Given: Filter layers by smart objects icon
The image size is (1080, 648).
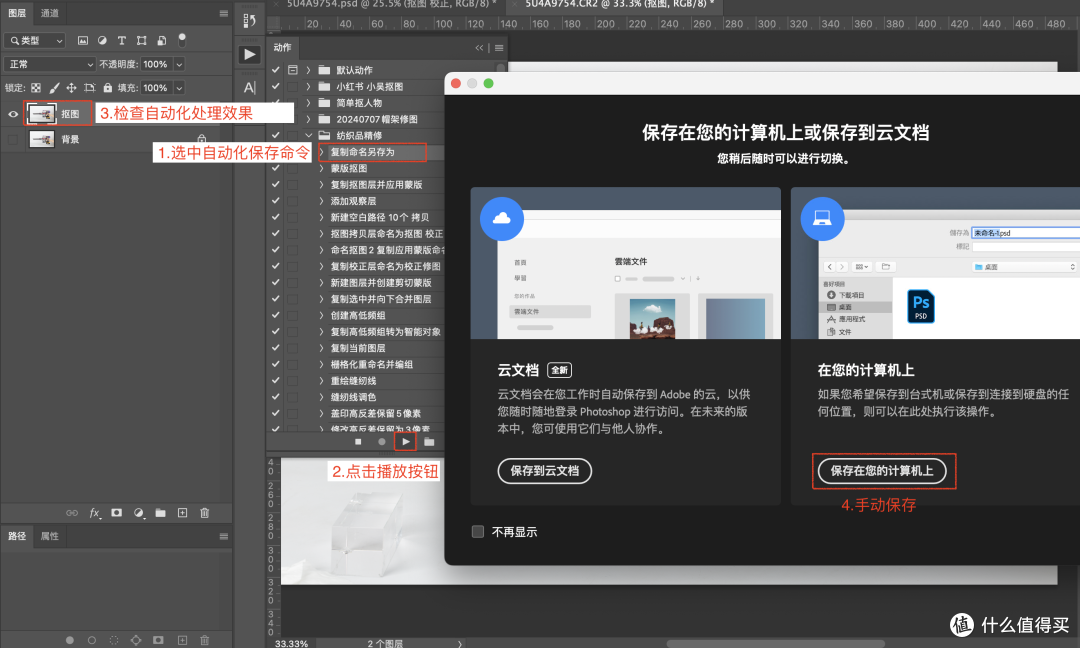Looking at the screenshot, I should 161,41.
